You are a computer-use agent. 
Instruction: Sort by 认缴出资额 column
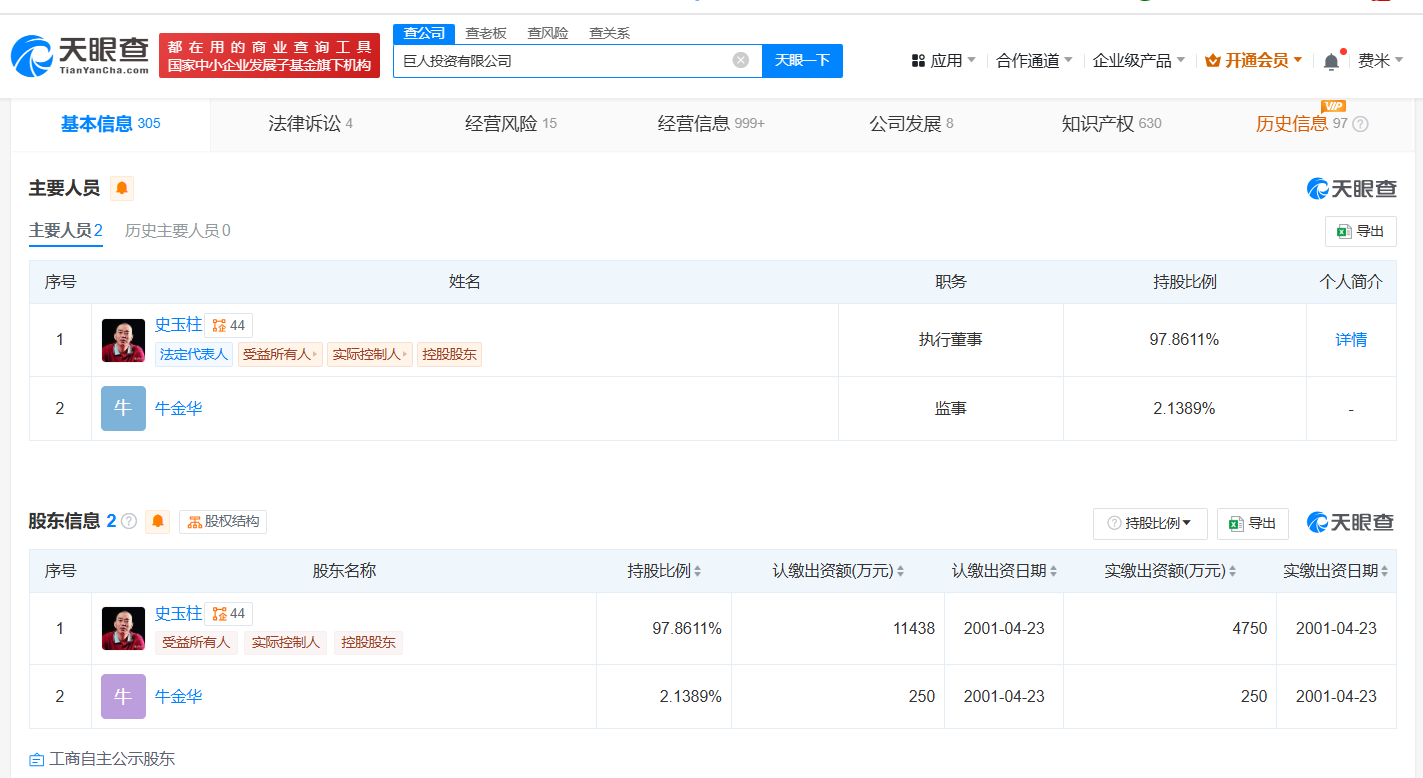tap(900, 571)
